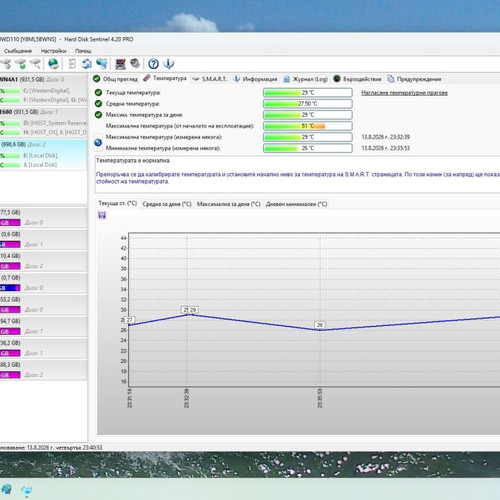Click the blue question mark help icon
The image size is (500, 500).
click(x=153, y=64)
